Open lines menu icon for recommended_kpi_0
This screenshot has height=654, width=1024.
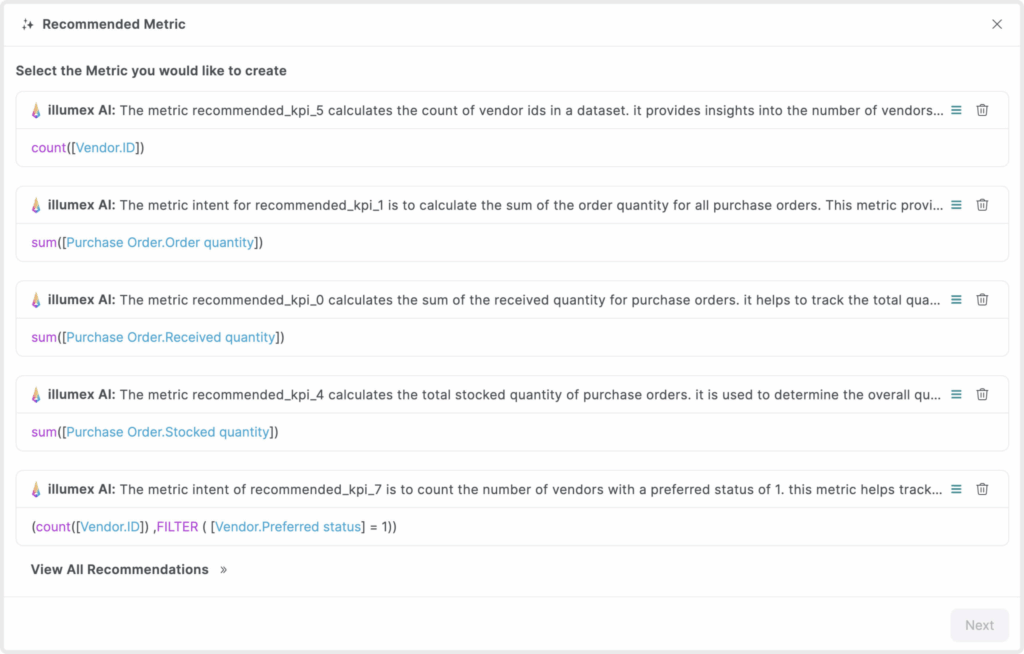[x=956, y=299]
